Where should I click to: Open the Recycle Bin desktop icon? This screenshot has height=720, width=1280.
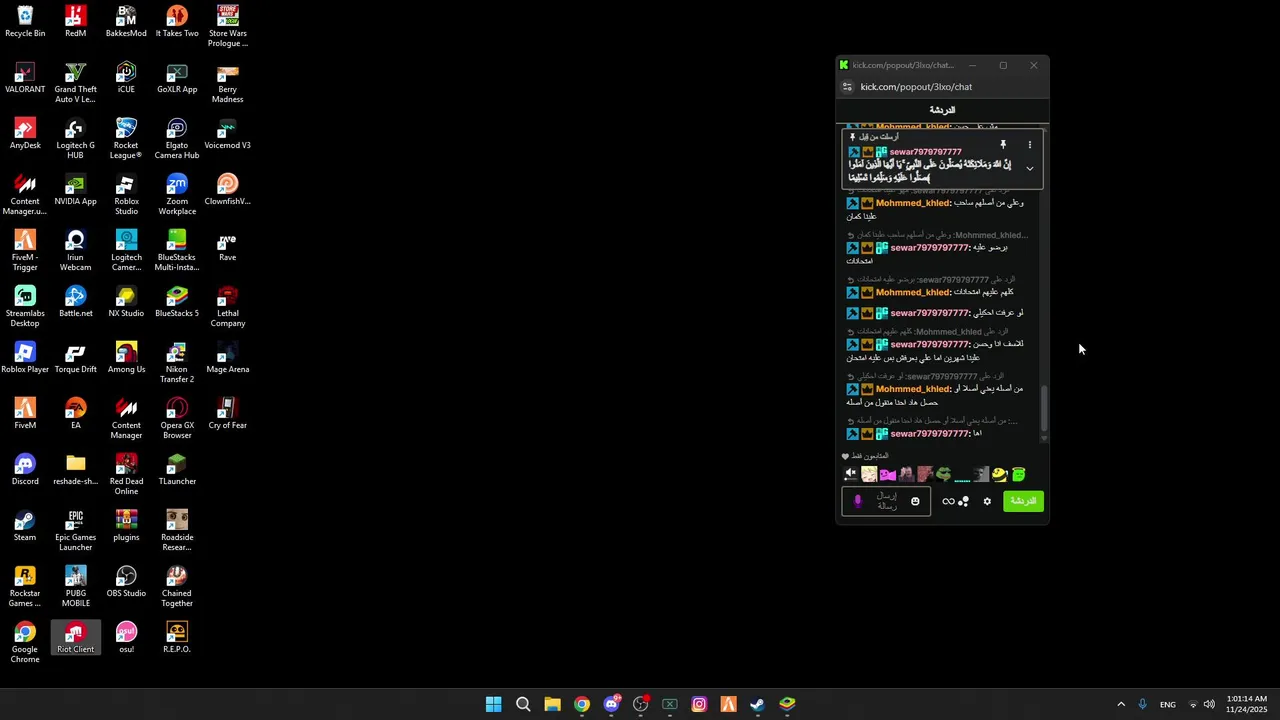(x=25, y=22)
